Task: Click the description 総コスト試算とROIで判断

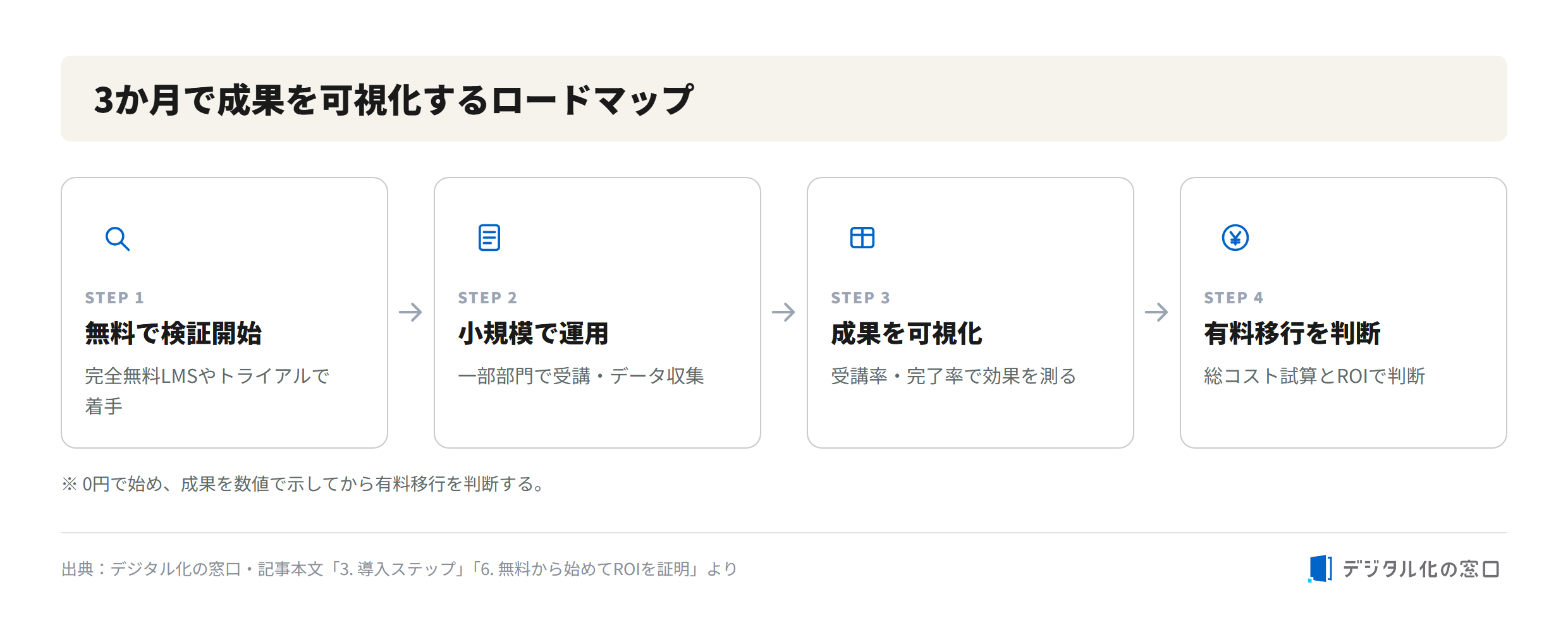Action: (x=1314, y=376)
